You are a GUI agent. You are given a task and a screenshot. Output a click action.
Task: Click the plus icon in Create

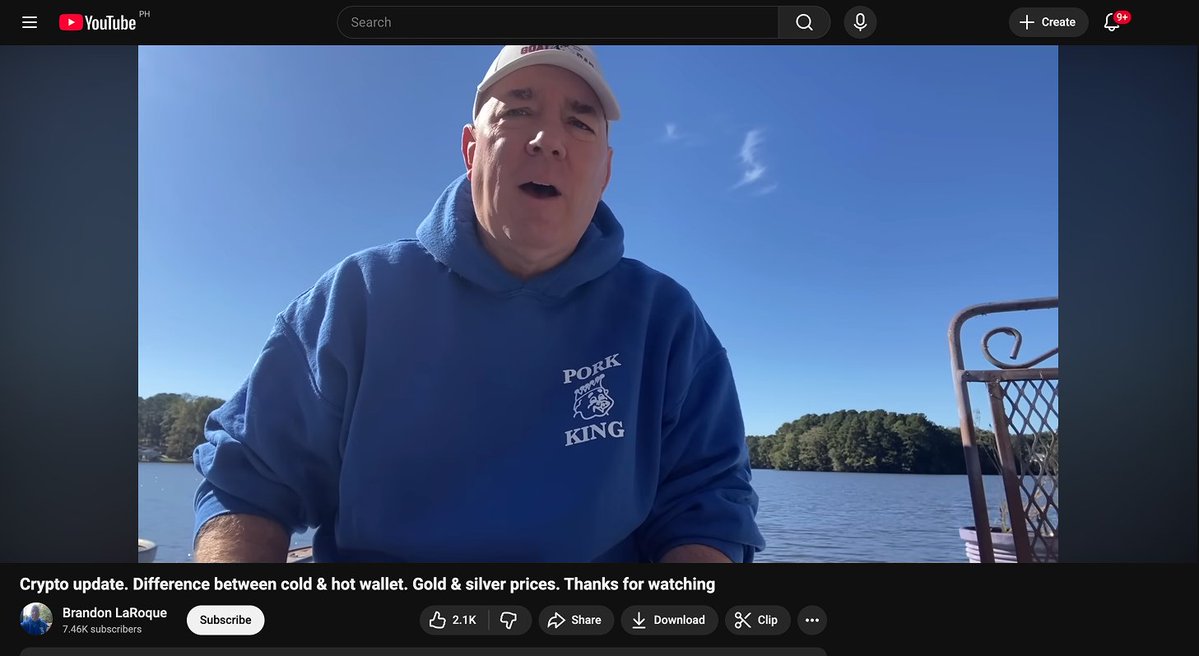pyautogui.click(x=1027, y=22)
